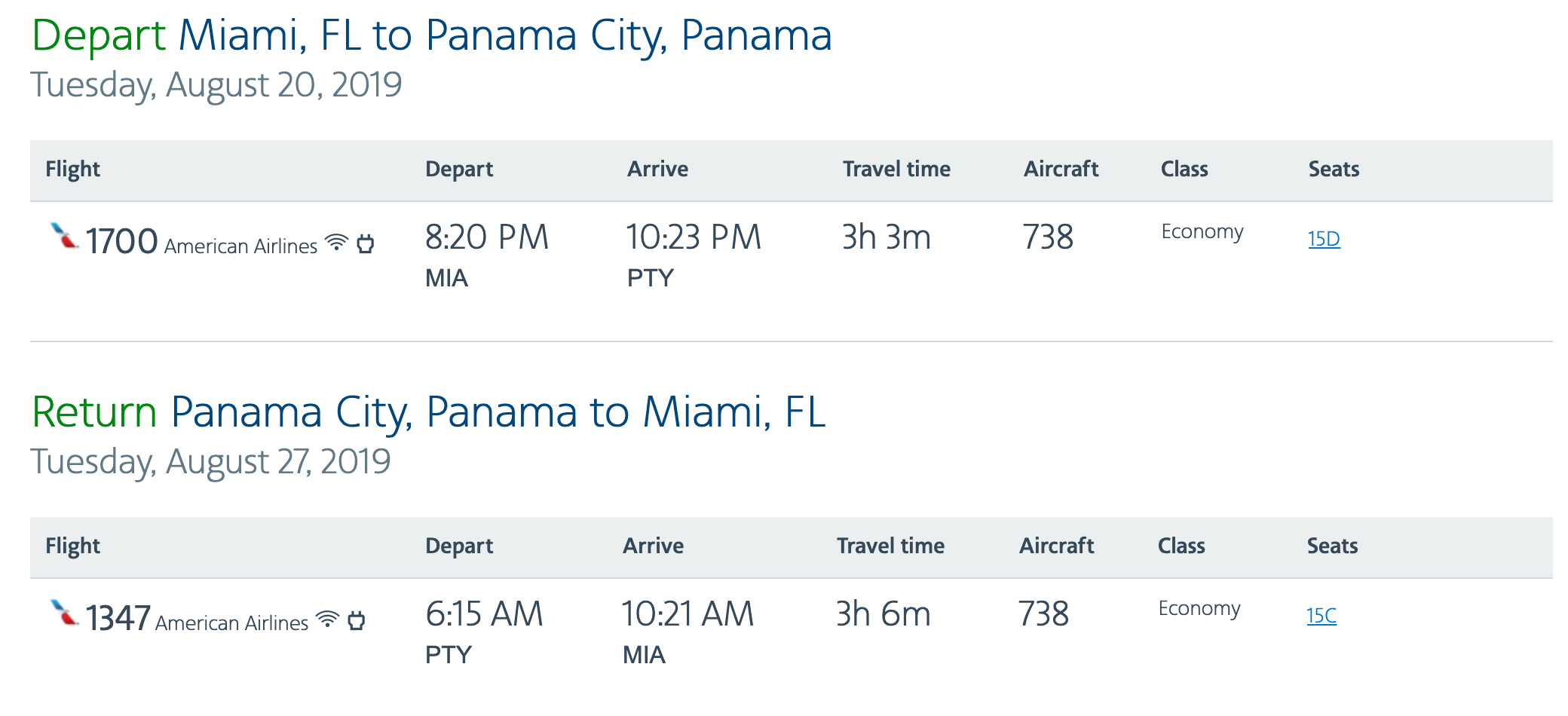
Task: Click the Tuesday, August 20, 2019 date
Action: 216,84
